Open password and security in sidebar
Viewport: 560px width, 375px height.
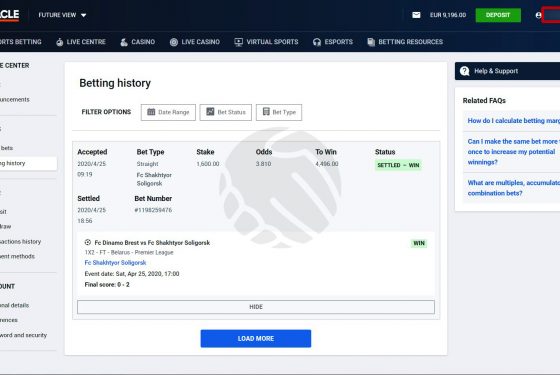pos(23,335)
